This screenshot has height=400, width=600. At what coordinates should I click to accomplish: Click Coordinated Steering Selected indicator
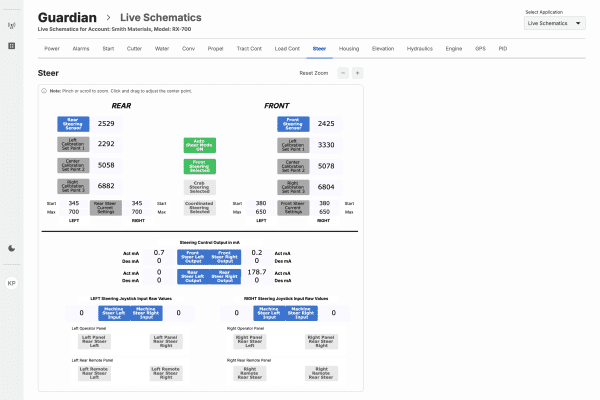click(200, 208)
